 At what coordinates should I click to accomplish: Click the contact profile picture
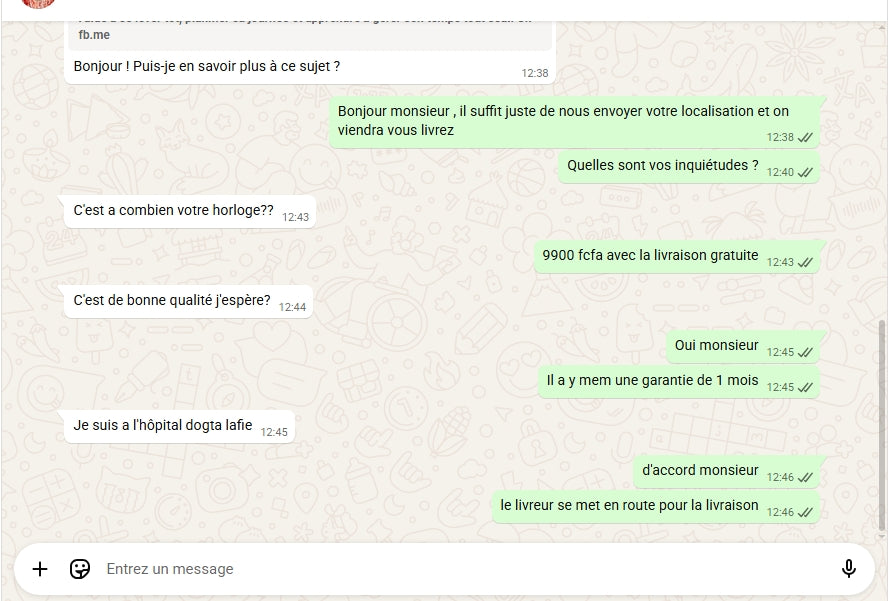pyautogui.click(x=37, y=3)
